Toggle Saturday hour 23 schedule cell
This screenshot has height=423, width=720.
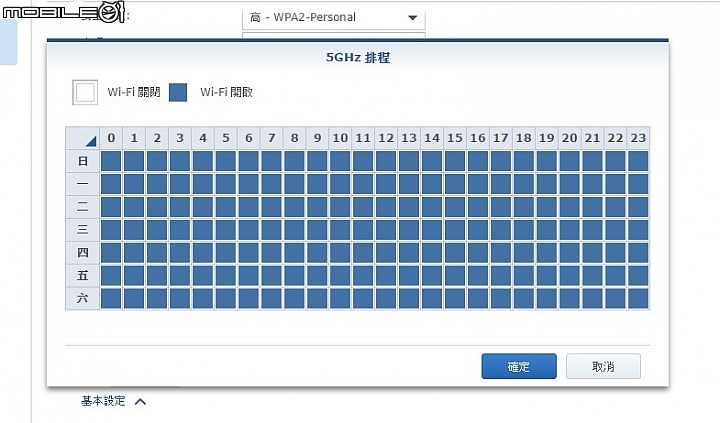coord(638,298)
